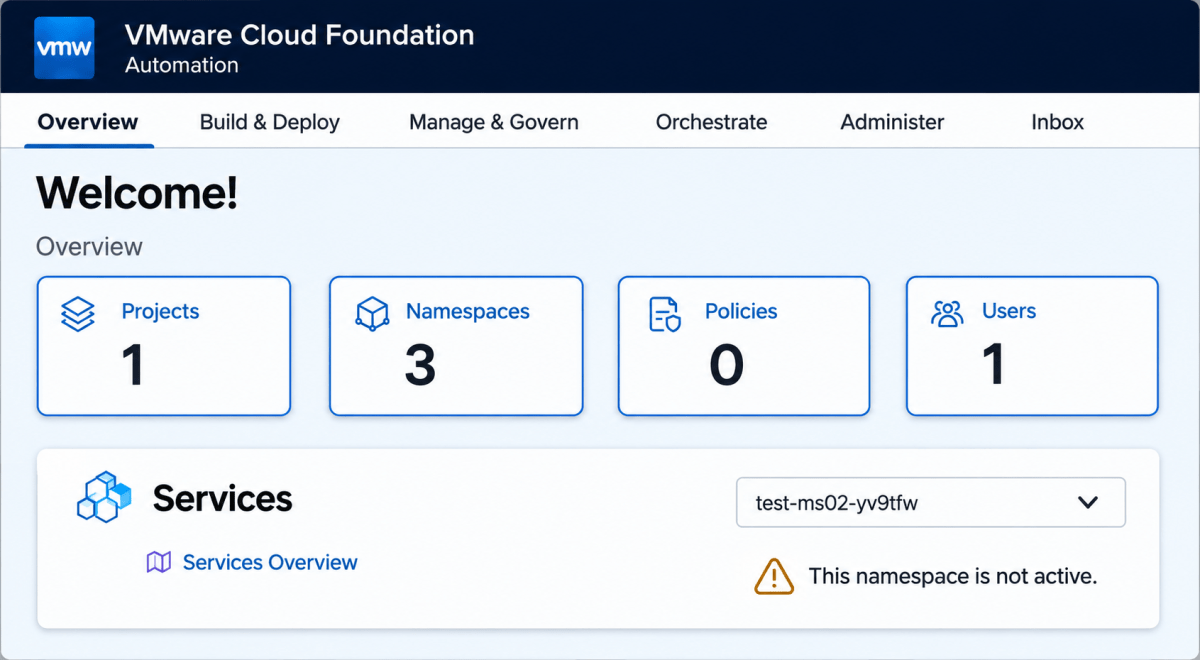Click the Projects count value 1
This screenshot has height=660, width=1200.
click(x=133, y=365)
